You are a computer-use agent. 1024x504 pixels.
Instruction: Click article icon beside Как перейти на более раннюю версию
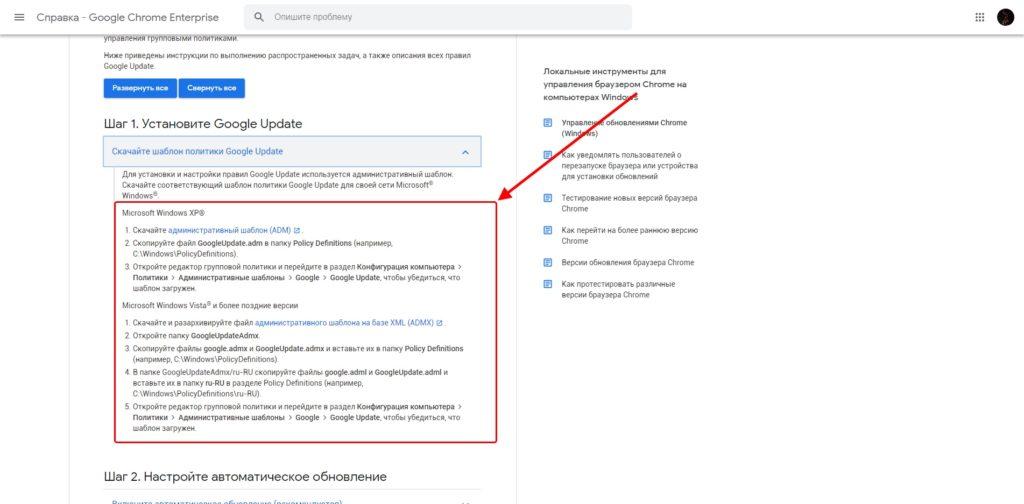[x=548, y=230]
